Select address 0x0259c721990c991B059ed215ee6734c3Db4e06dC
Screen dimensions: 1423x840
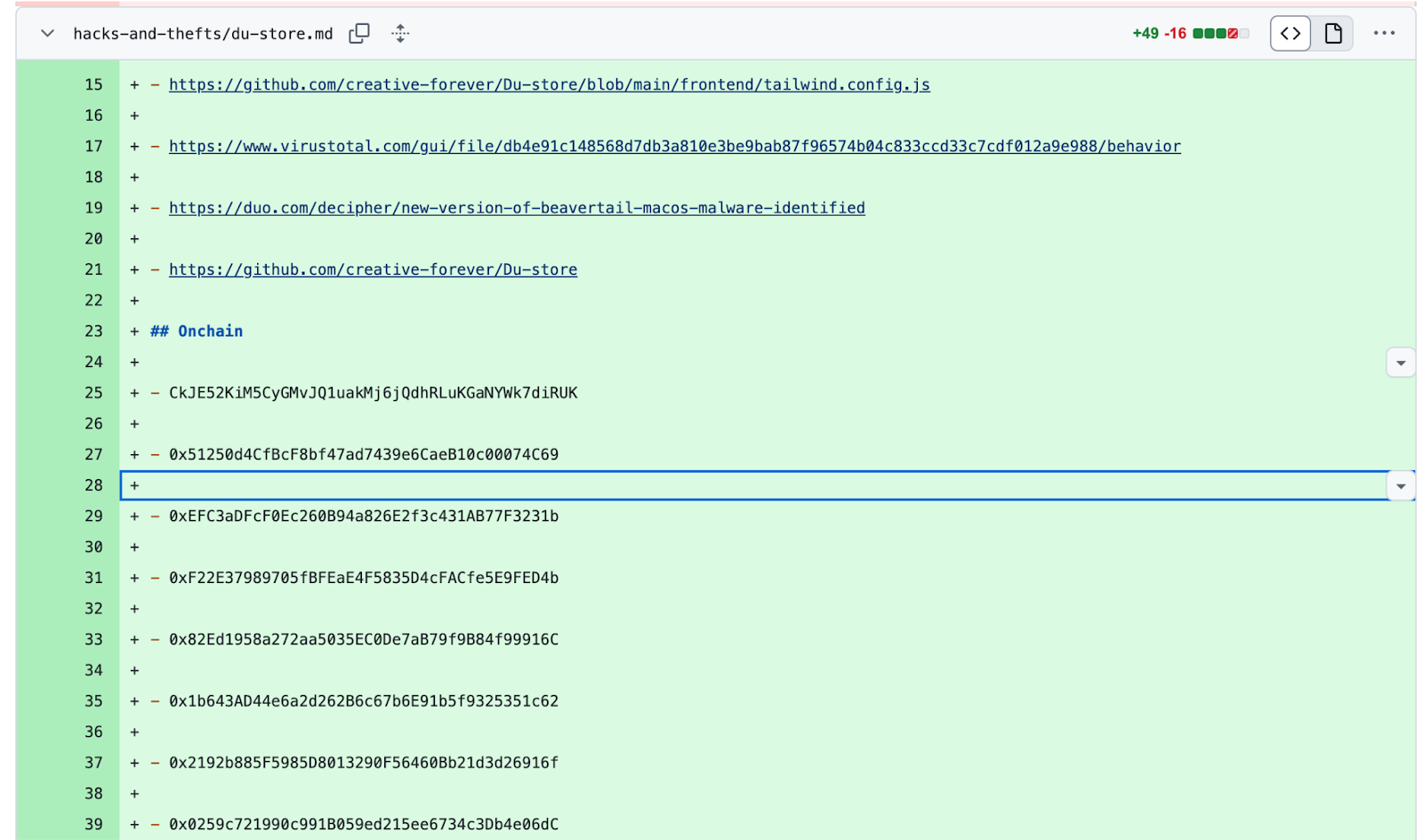pos(364,824)
